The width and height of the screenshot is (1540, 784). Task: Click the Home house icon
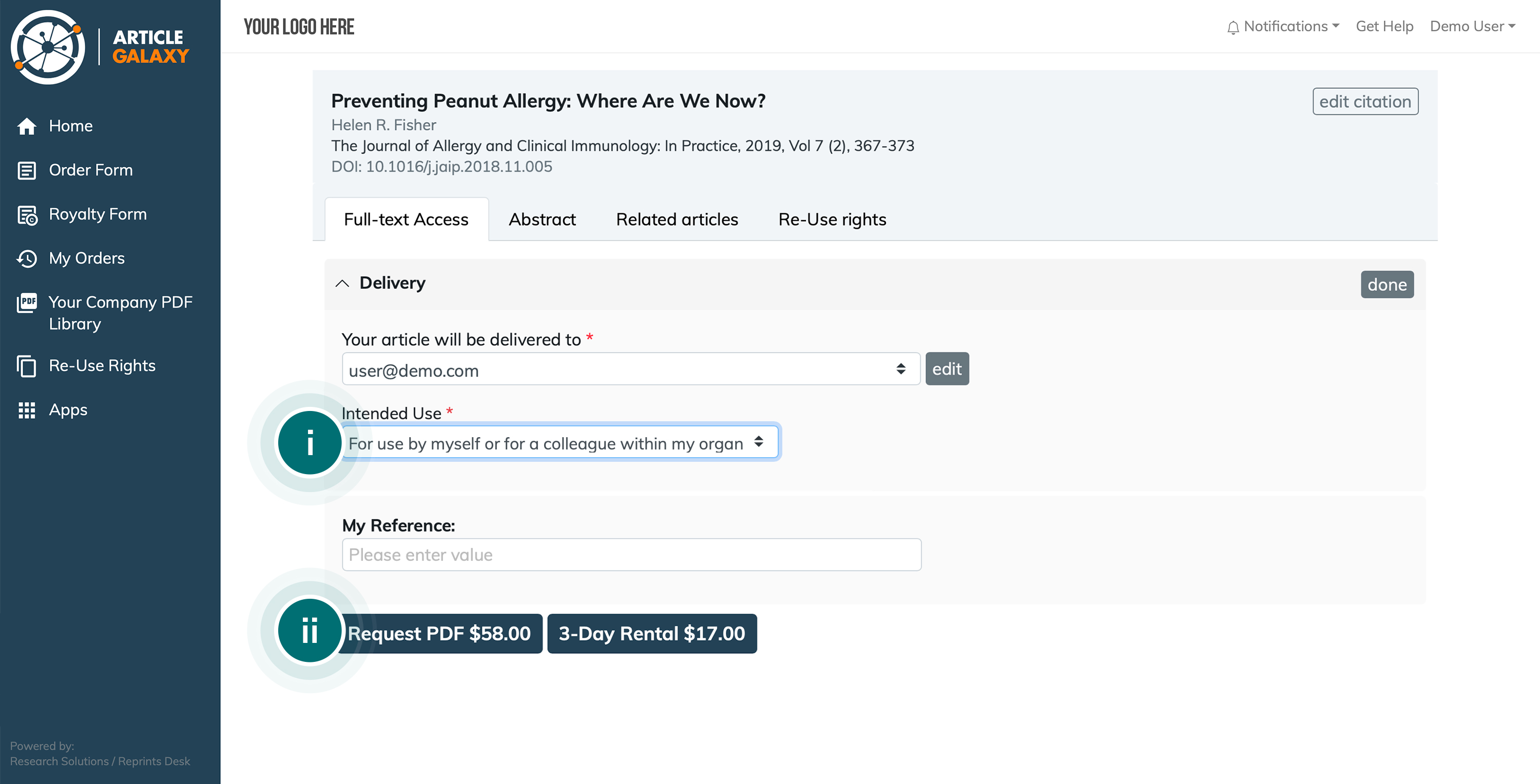(27, 126)
